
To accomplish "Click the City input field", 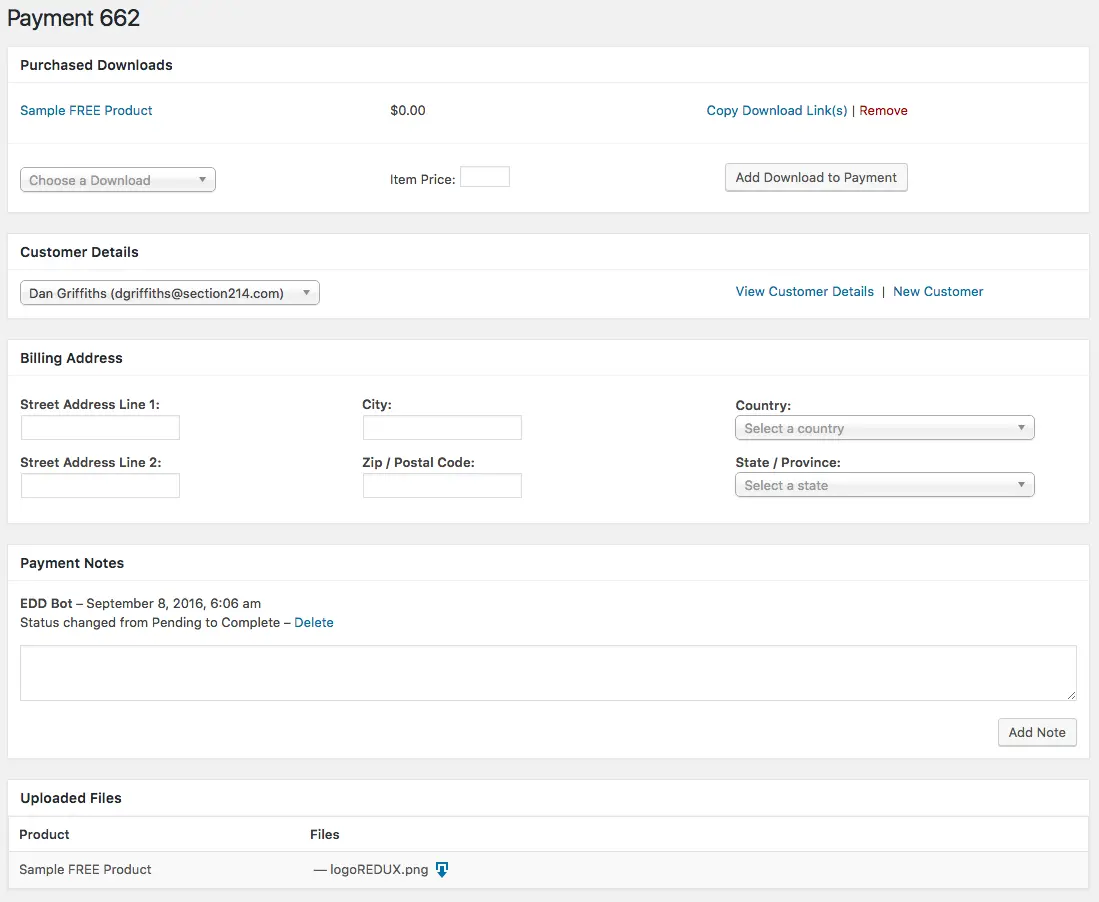I will pyautogui.click(x=442, y=428).
